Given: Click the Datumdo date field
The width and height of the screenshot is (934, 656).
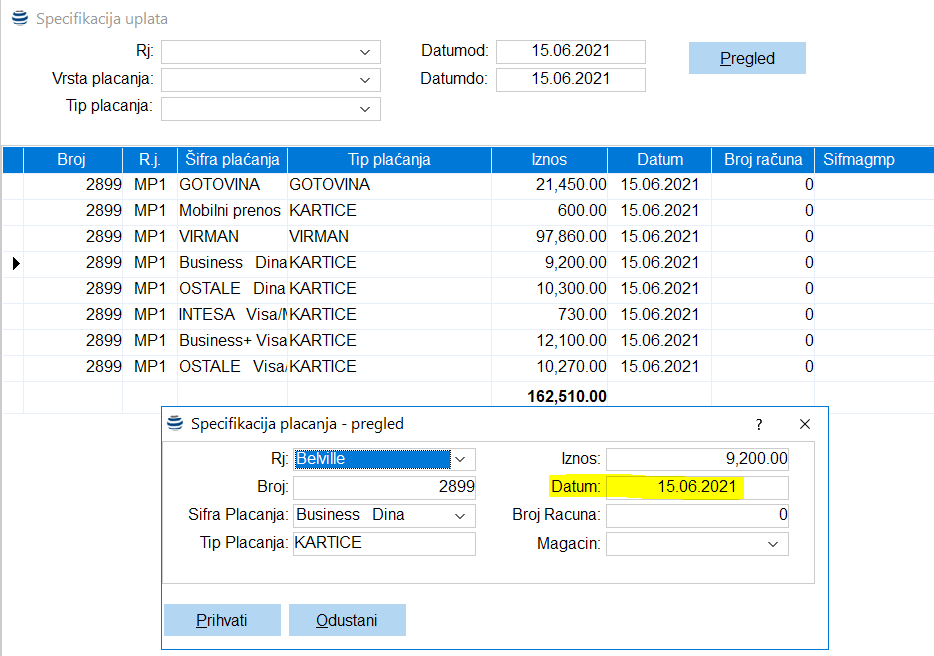Looking at the screenshot, I should [x=570, y=79].
